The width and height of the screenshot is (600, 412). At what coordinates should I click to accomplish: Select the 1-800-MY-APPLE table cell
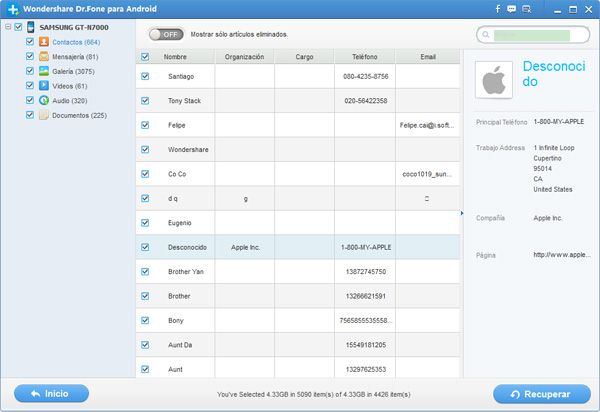coord(366,248)
